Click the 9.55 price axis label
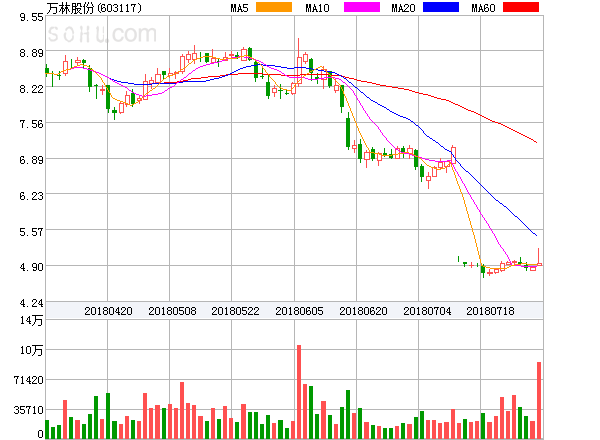This screenshot has width=600, height=440. point(31,17)
